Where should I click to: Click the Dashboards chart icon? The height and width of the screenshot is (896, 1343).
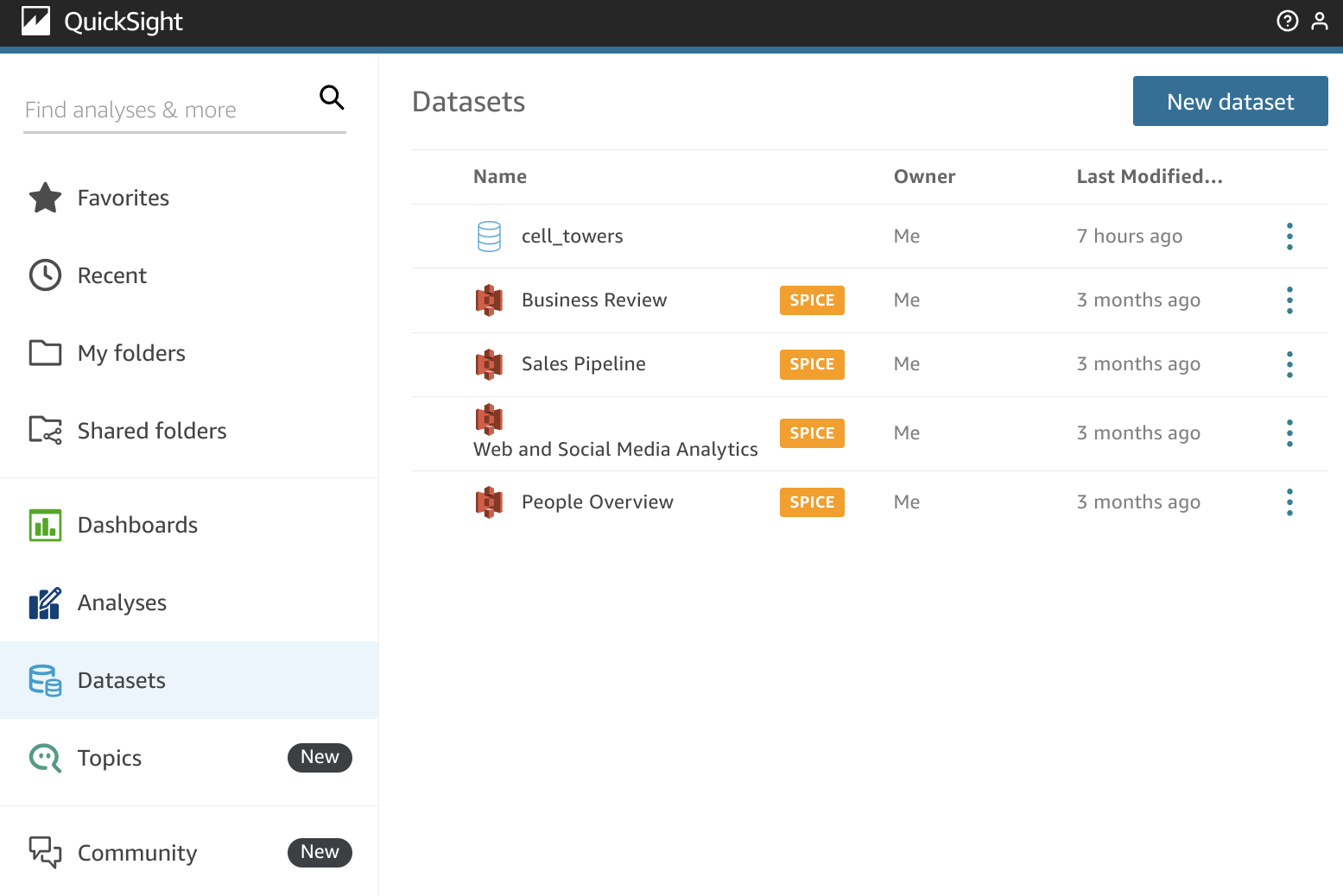[x=45, y=525]
